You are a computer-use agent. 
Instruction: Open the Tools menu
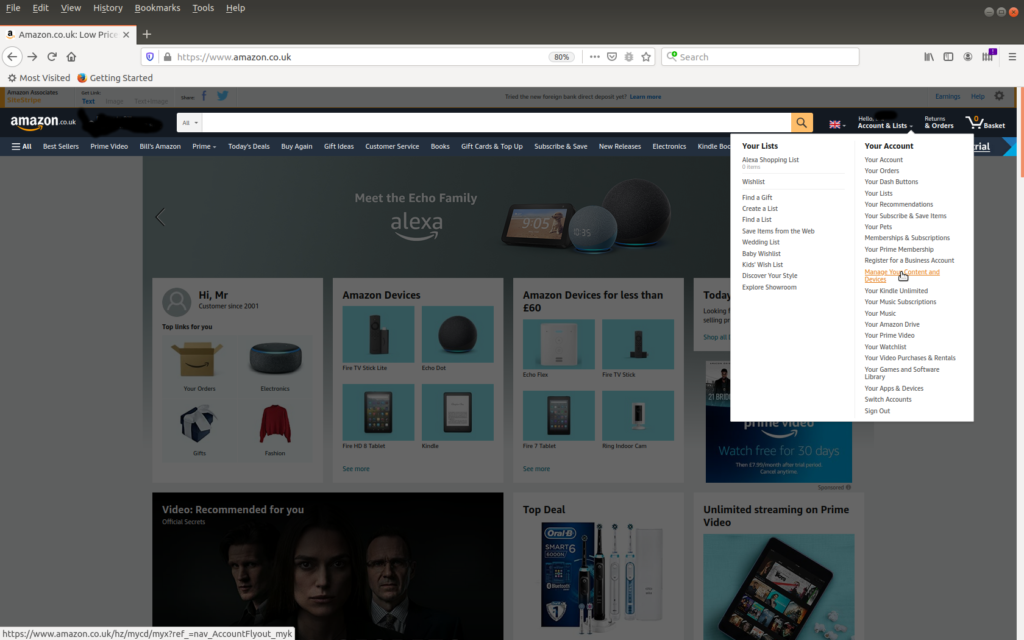pos(203,8)
